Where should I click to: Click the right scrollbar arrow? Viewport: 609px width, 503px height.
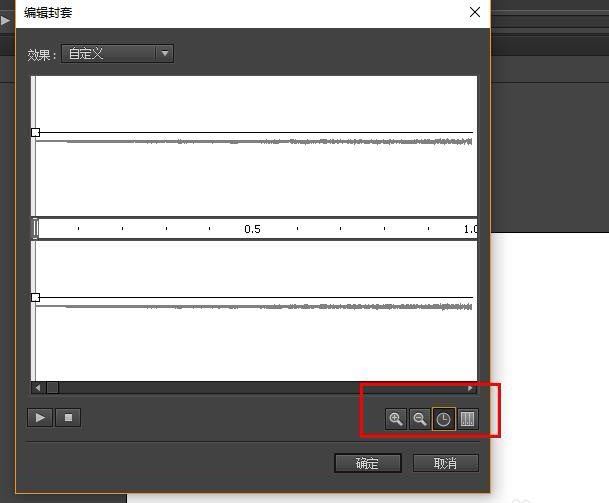pyautogui.click(x=470, y=388)
